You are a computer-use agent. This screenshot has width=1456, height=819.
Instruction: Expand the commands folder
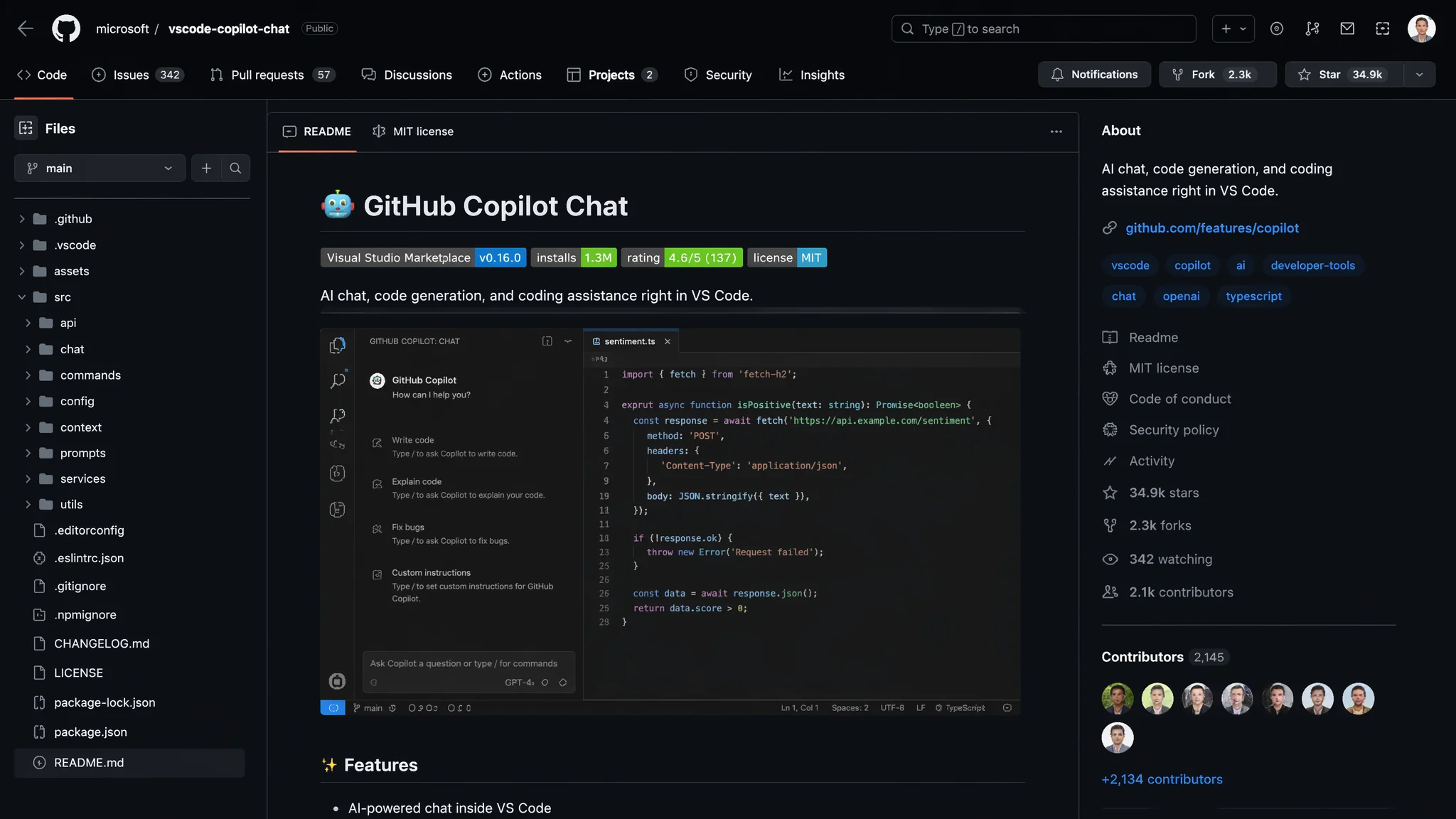(28, 375)
